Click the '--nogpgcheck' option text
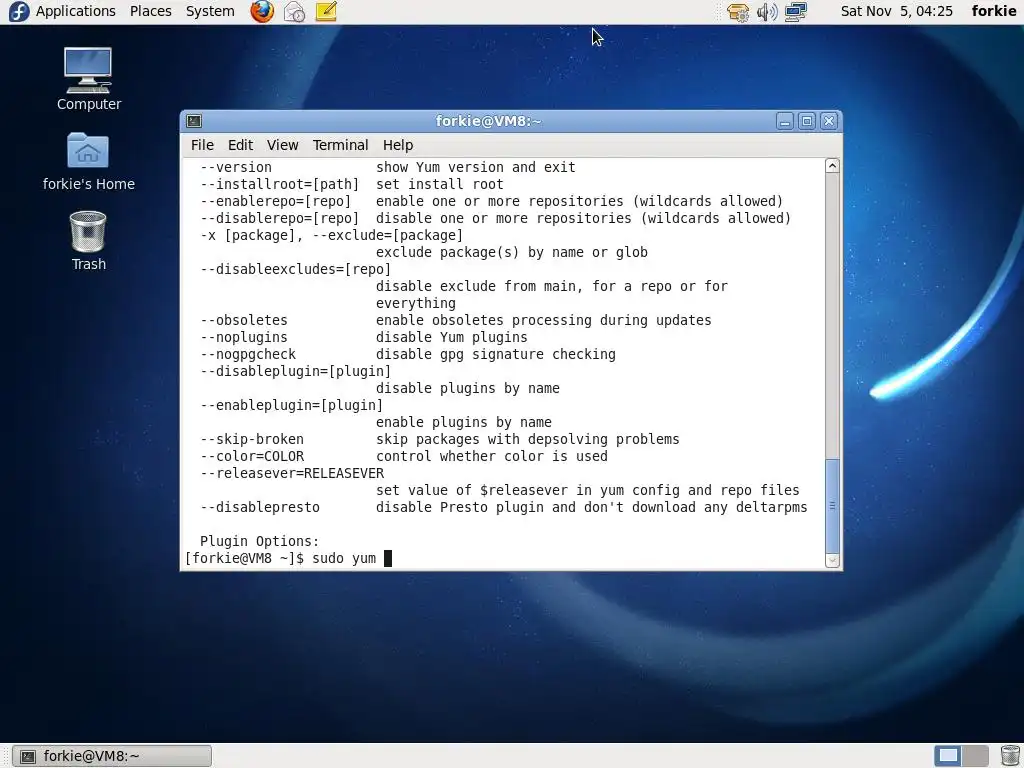The image size is (1024, 768). 248,355
